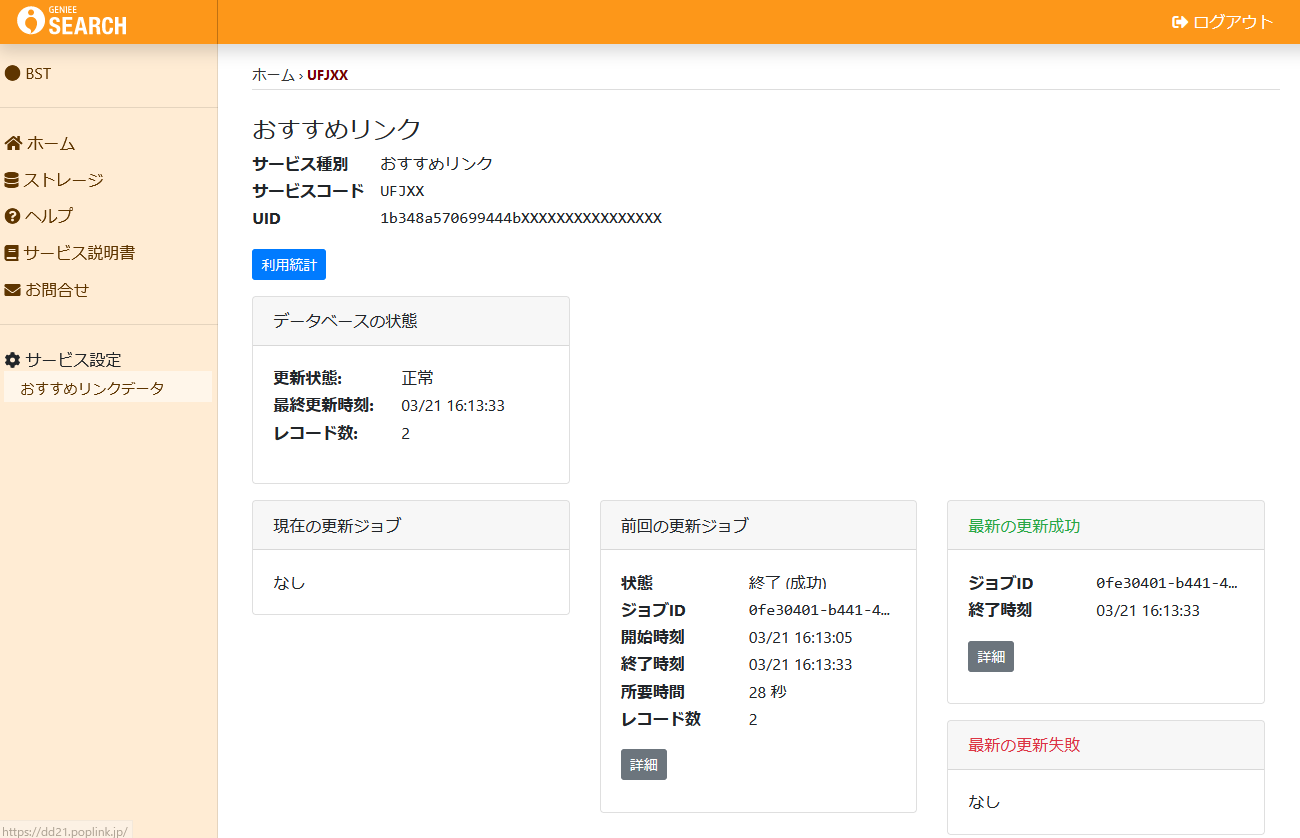The height and width of the screenshot is (838, 1300).
Task: Click the 更新状態 value 正常
Action: click(418, 378)
